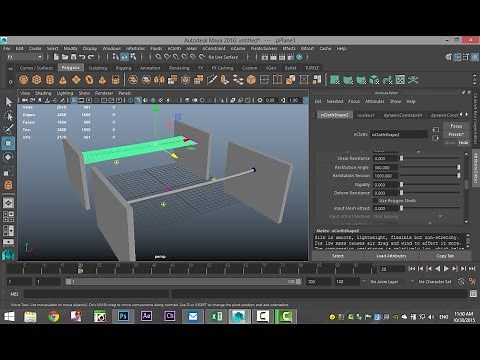The image size is (480, 360).
Task: Toggle the snap to grids icon
Action: [158, 57]
